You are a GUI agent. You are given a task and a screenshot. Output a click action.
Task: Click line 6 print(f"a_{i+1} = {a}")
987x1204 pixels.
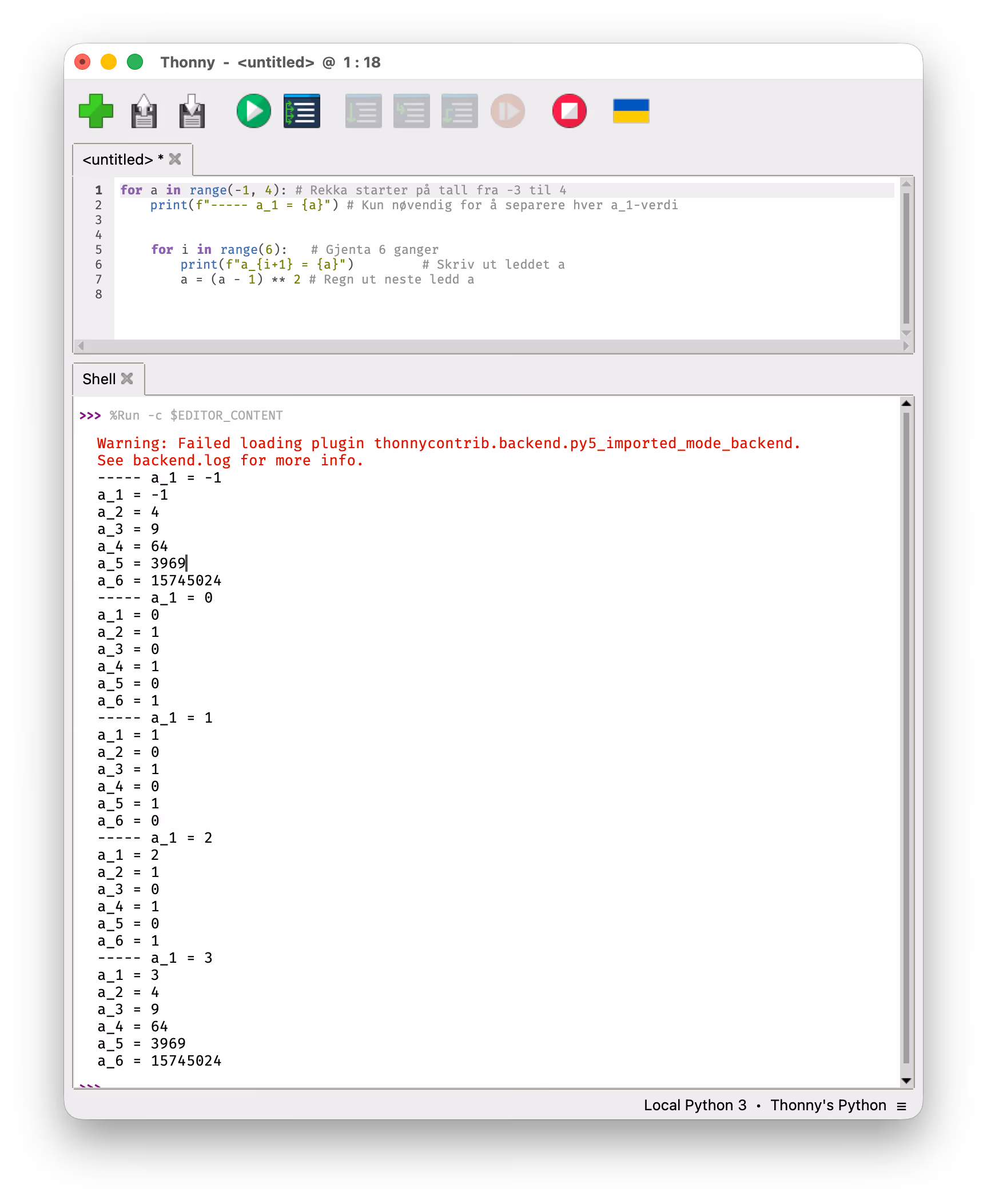pos(267,264)
